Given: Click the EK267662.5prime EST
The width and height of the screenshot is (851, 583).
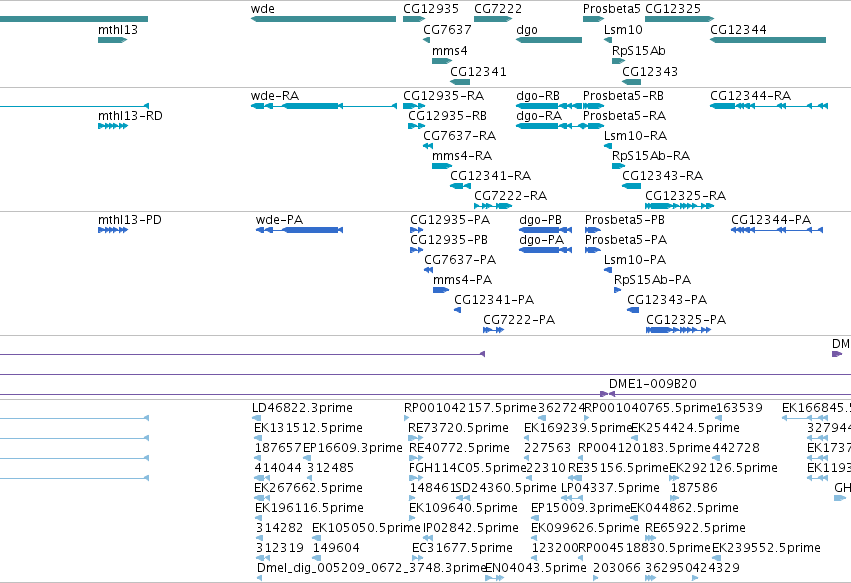Looking at the screenshot, I should pyautogui.click(x=262, y=498).
